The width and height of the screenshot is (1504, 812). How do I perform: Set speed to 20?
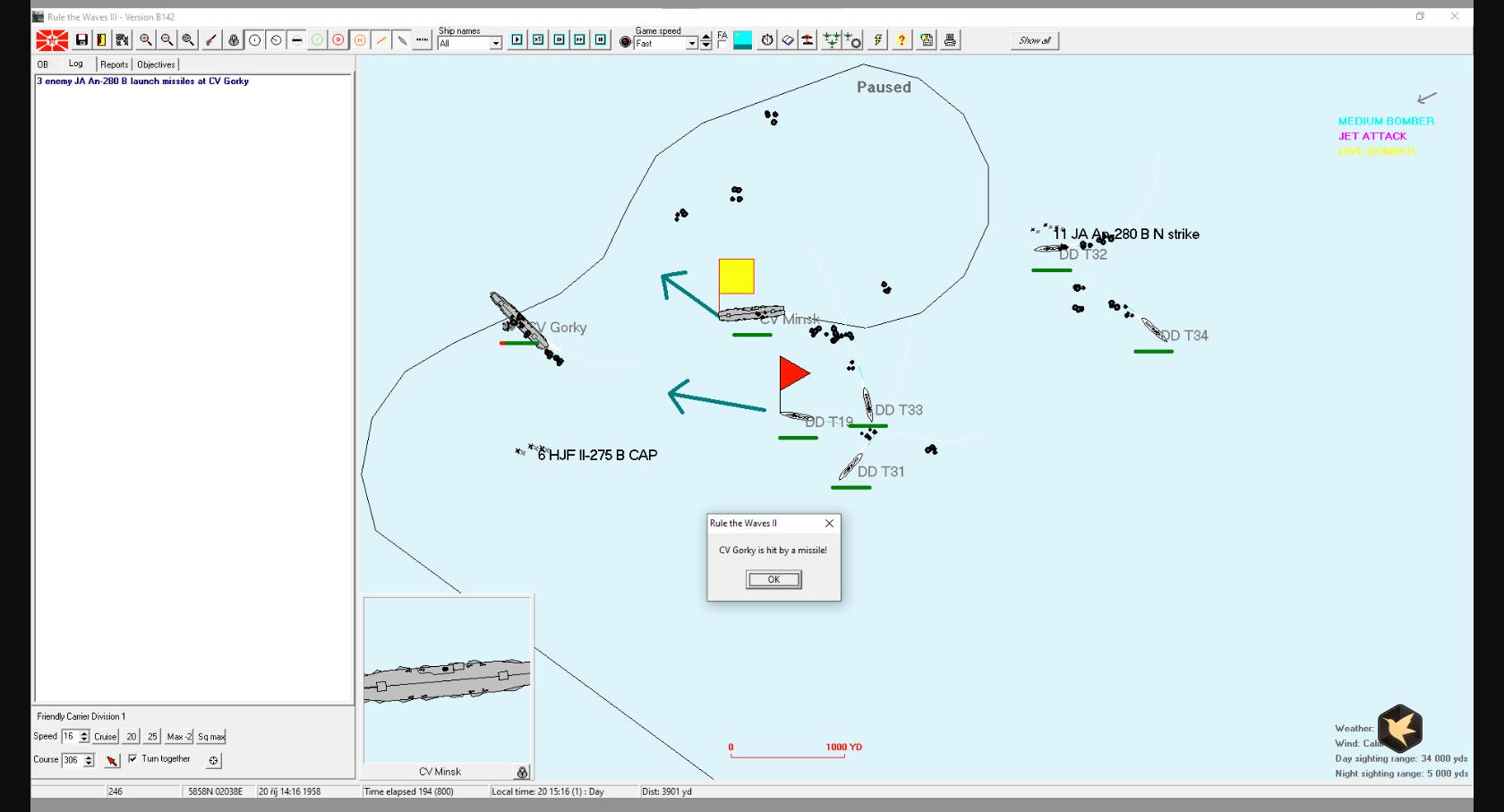[132, 736]
